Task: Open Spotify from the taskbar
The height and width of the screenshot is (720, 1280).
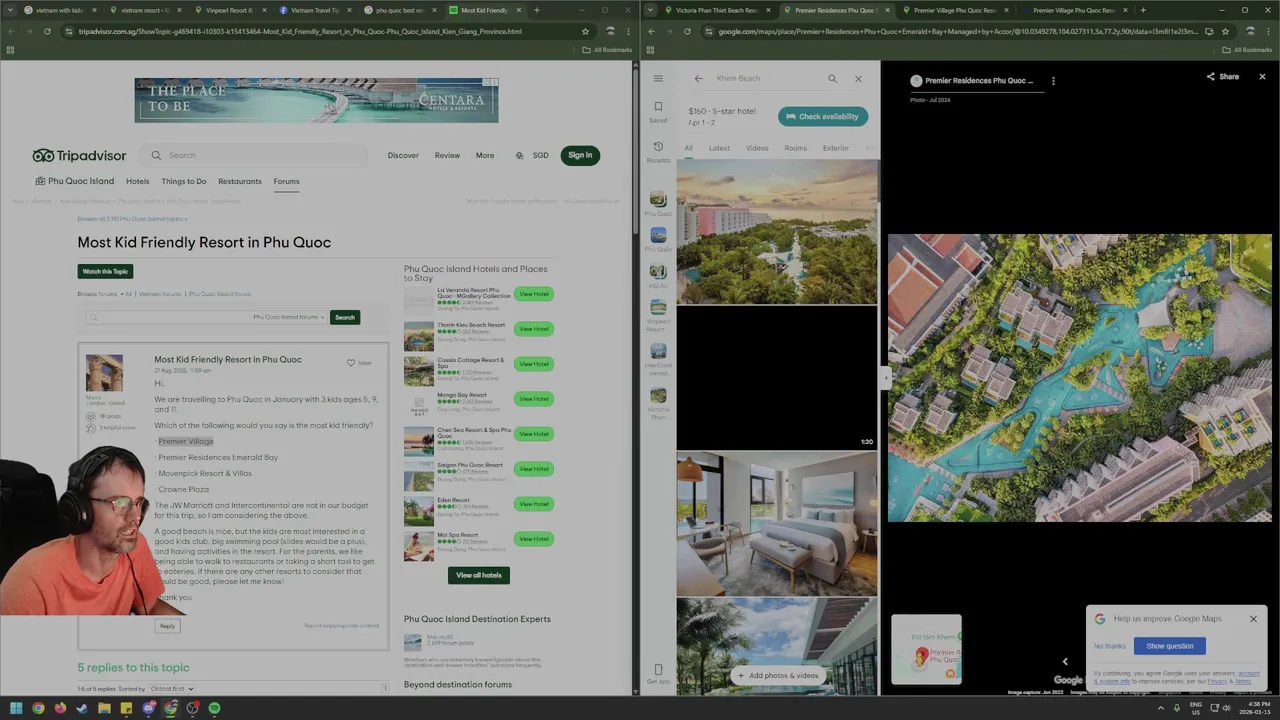Action: tap(214, 708)
